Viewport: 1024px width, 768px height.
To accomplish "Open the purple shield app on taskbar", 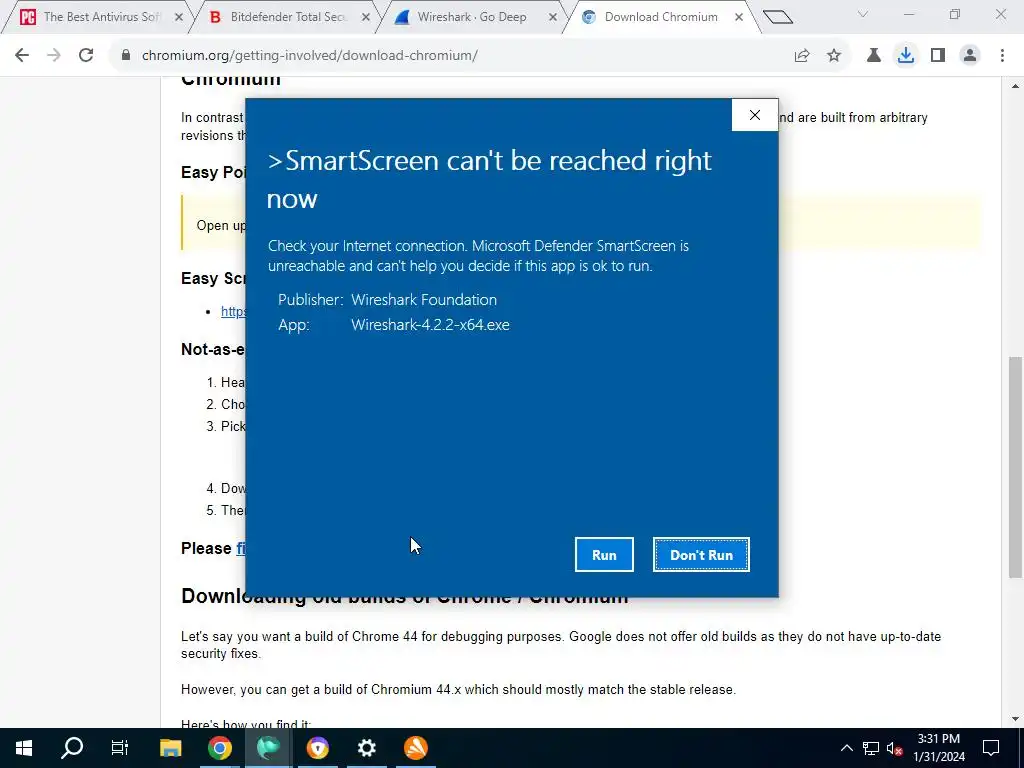I will point(317,748).
